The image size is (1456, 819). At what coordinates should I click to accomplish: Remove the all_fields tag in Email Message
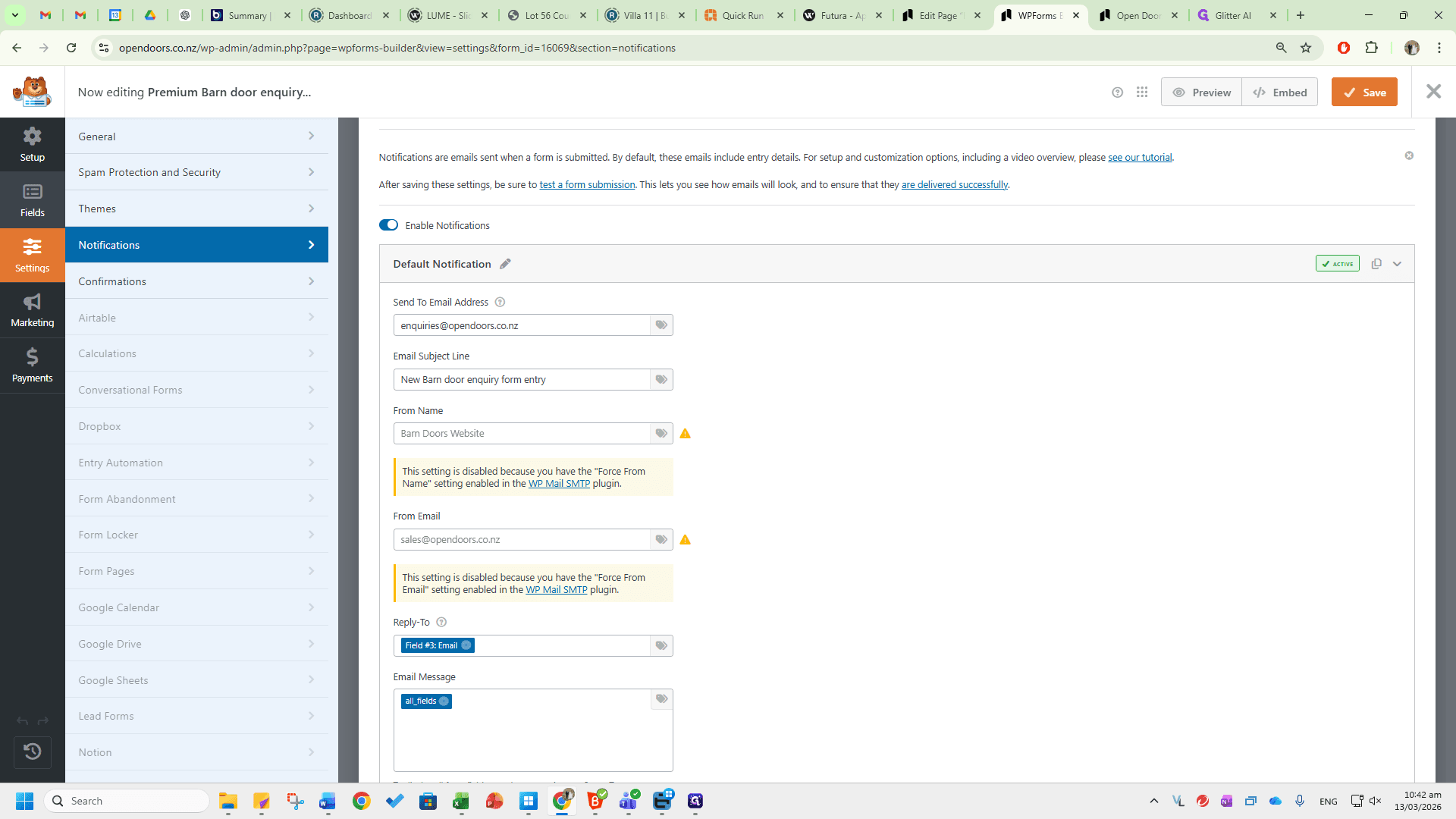click(444, 701)
